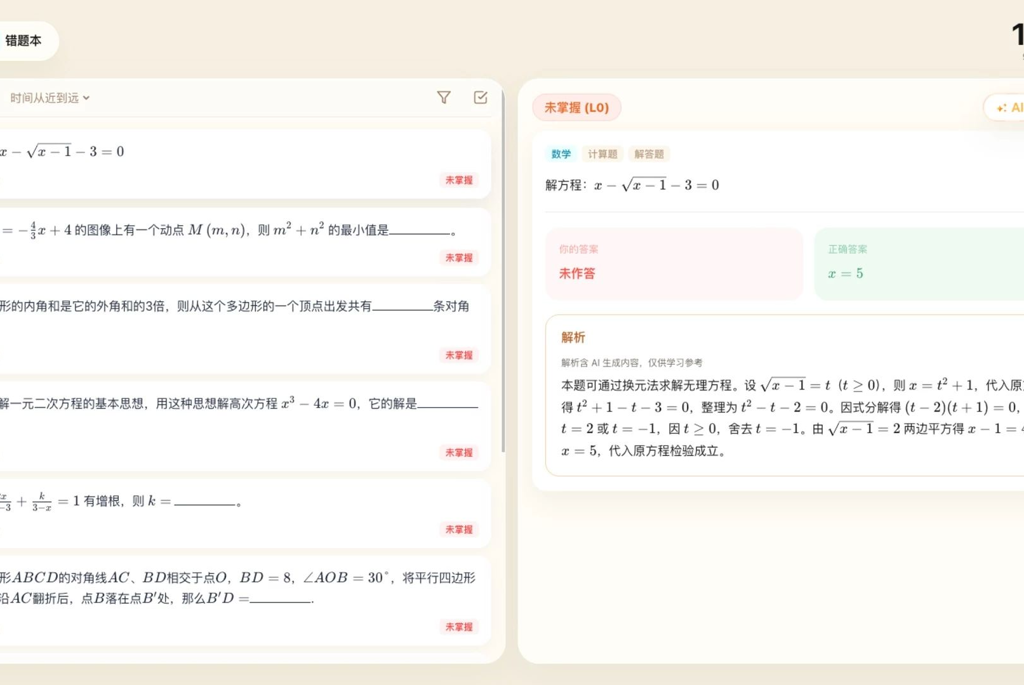Select the question card about m²+n² 的最小值
Screen dimensions: 1024x685
(x=243, y=242)
